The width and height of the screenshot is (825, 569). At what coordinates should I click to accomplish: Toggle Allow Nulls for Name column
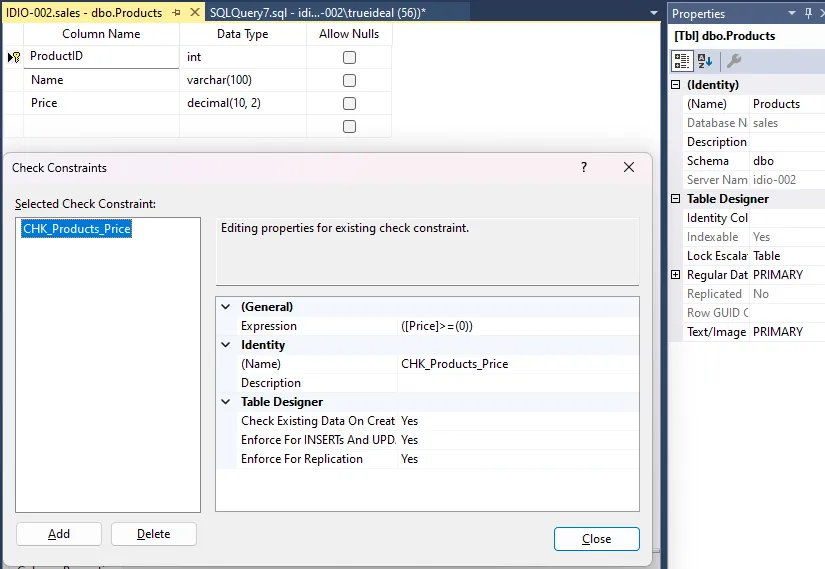(349, 81)
